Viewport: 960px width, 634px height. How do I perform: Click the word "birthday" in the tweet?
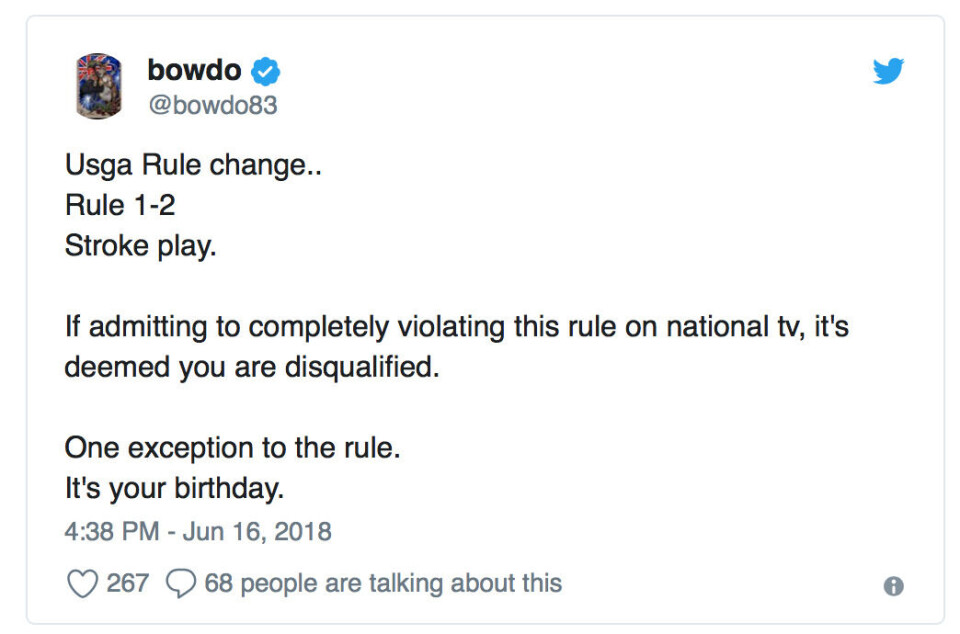(228, 488)
